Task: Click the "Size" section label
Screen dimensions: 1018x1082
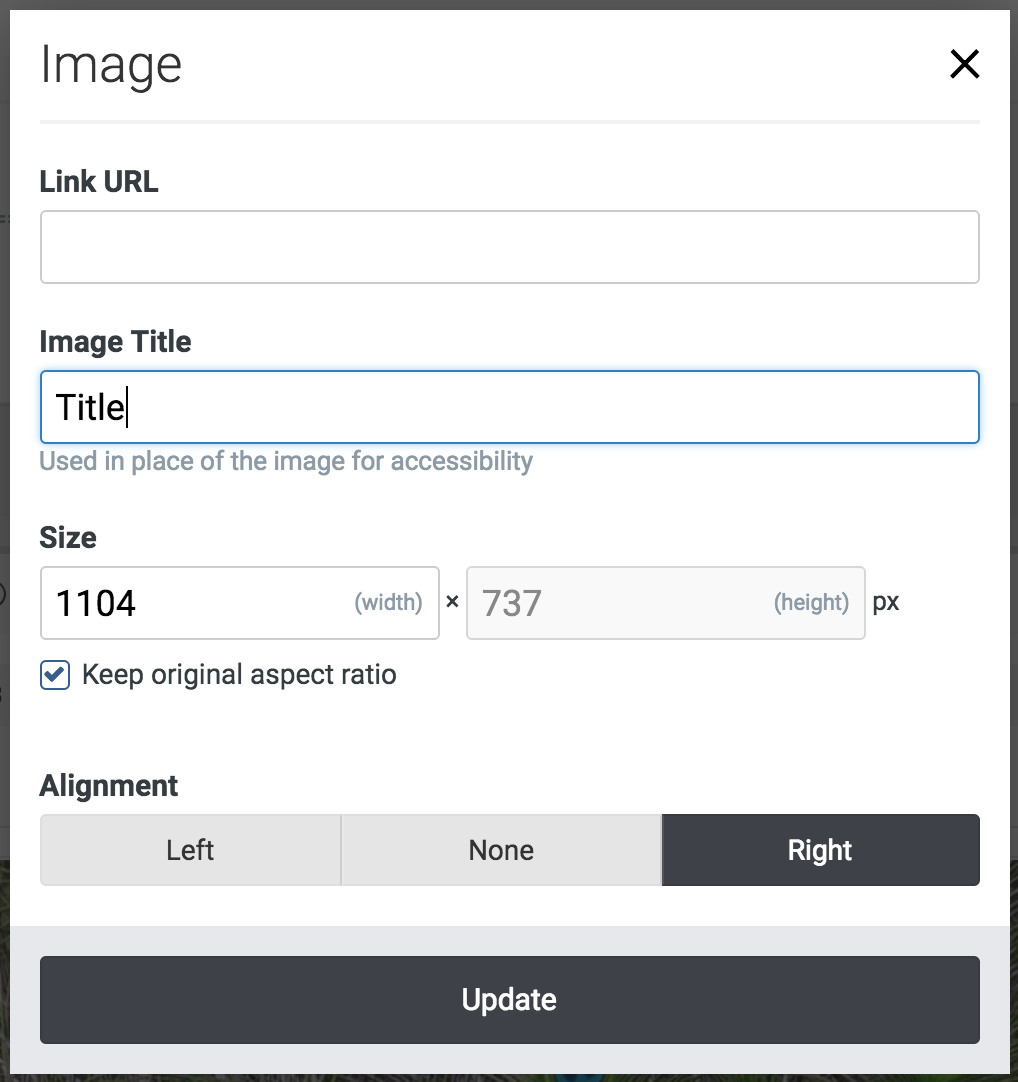Action: click(x=68, y=538)
